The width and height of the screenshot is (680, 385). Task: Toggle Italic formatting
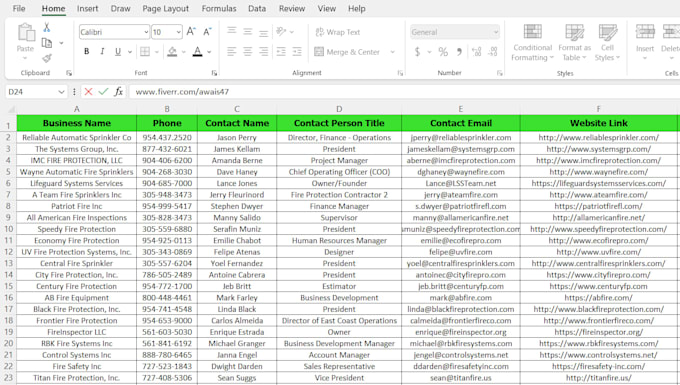(x=102, y=52)
